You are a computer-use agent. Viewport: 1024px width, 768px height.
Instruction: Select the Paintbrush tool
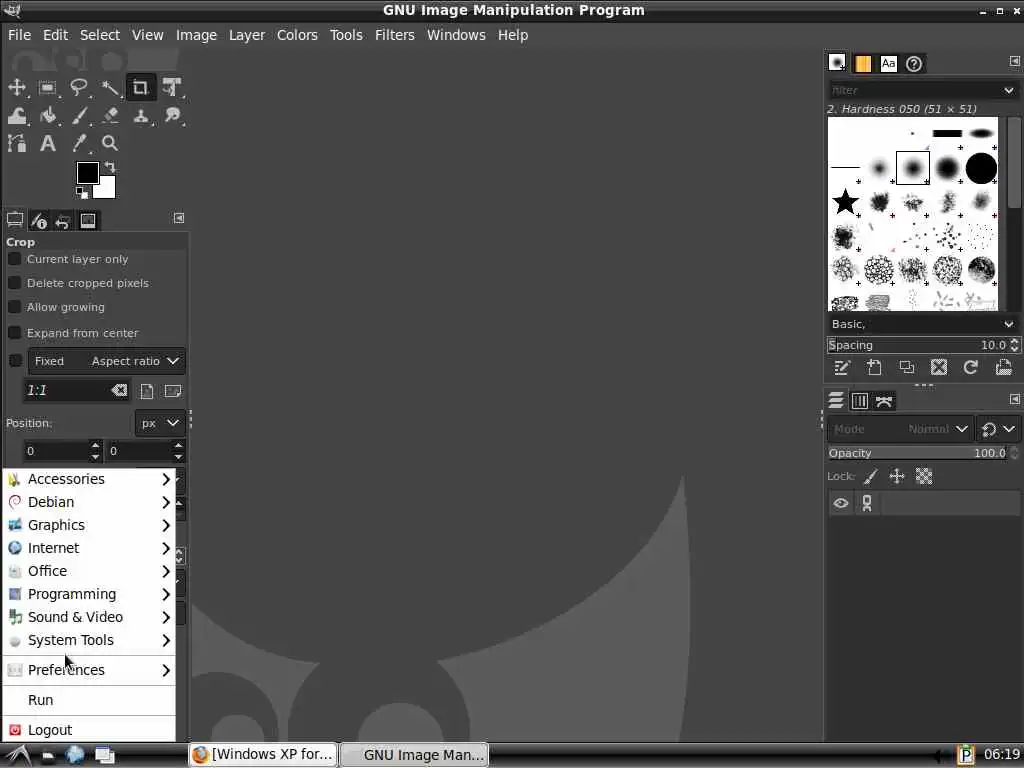(79, 116)
